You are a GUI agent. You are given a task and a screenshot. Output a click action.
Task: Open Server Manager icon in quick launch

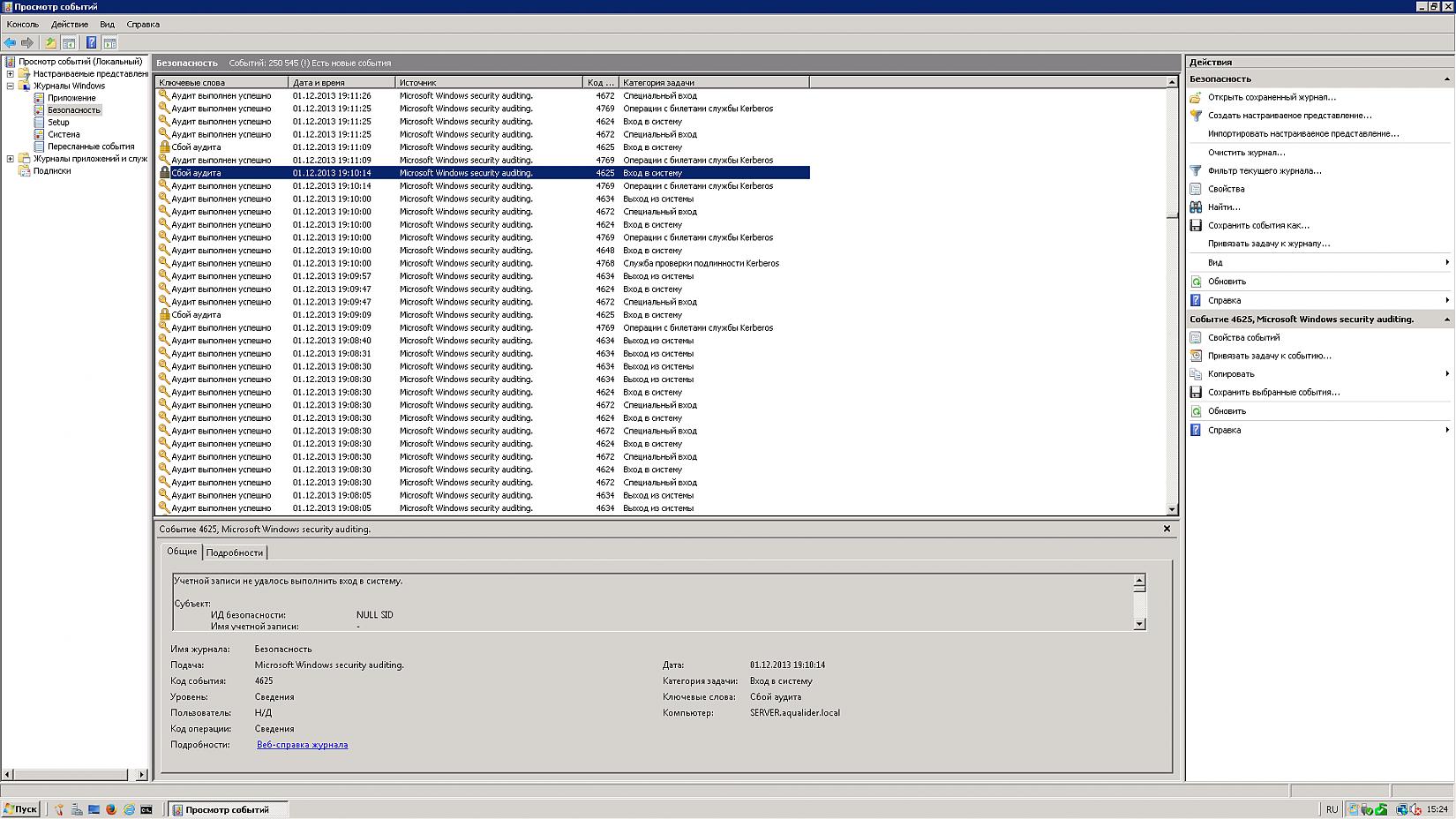click(77, 809)
